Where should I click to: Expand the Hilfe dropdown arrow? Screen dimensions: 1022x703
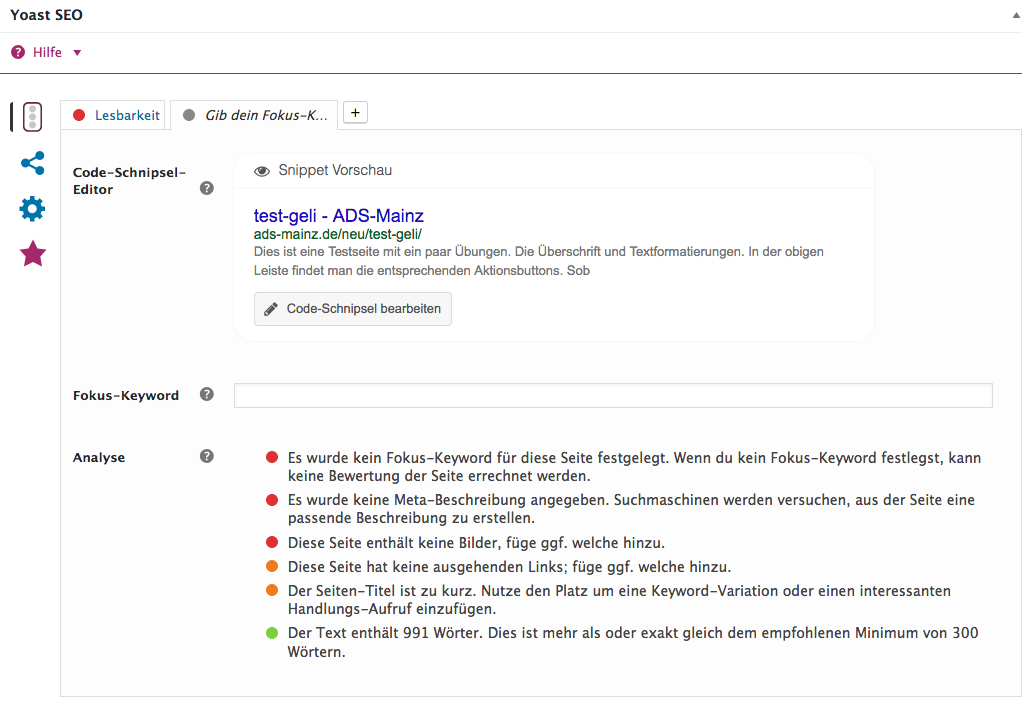[x=77, y=53]
